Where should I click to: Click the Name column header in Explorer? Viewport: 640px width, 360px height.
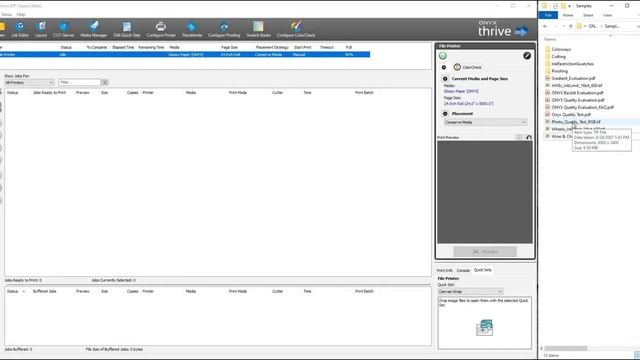(550, 39)
